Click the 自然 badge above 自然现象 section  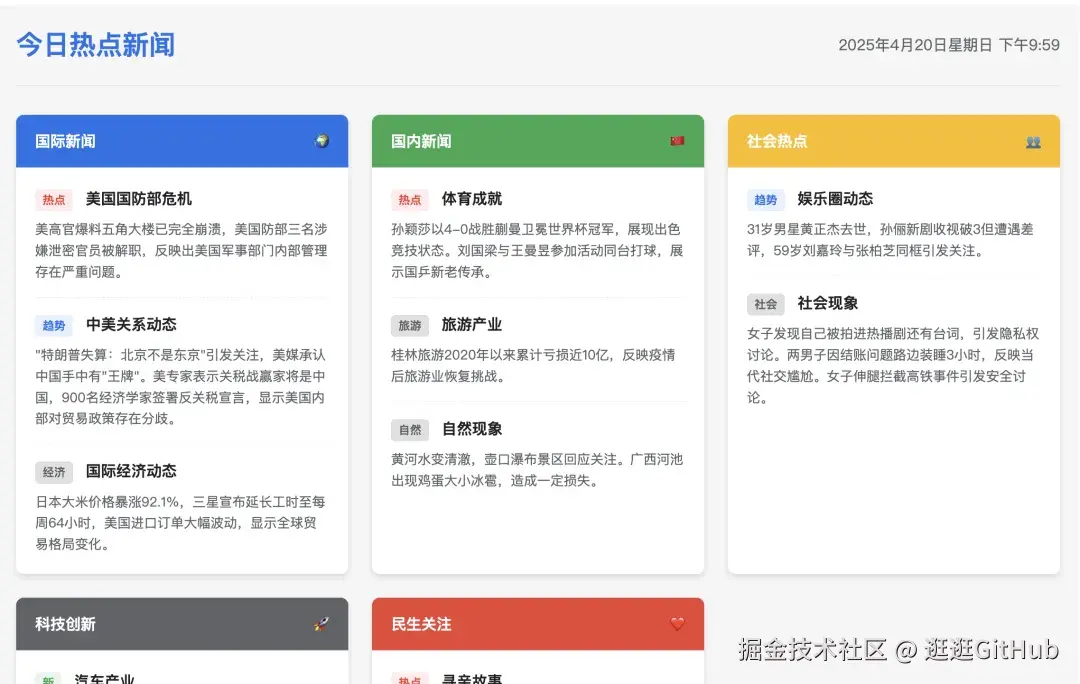(x=409, y=429)
